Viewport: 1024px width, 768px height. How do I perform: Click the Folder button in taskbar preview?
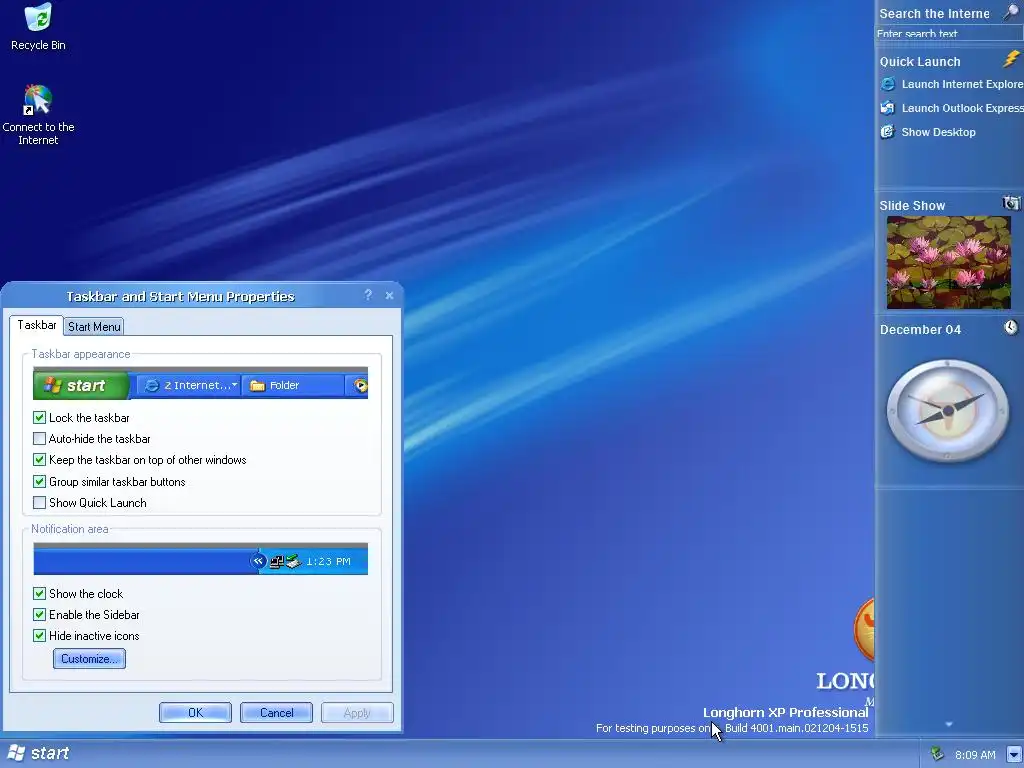[293, 385]
